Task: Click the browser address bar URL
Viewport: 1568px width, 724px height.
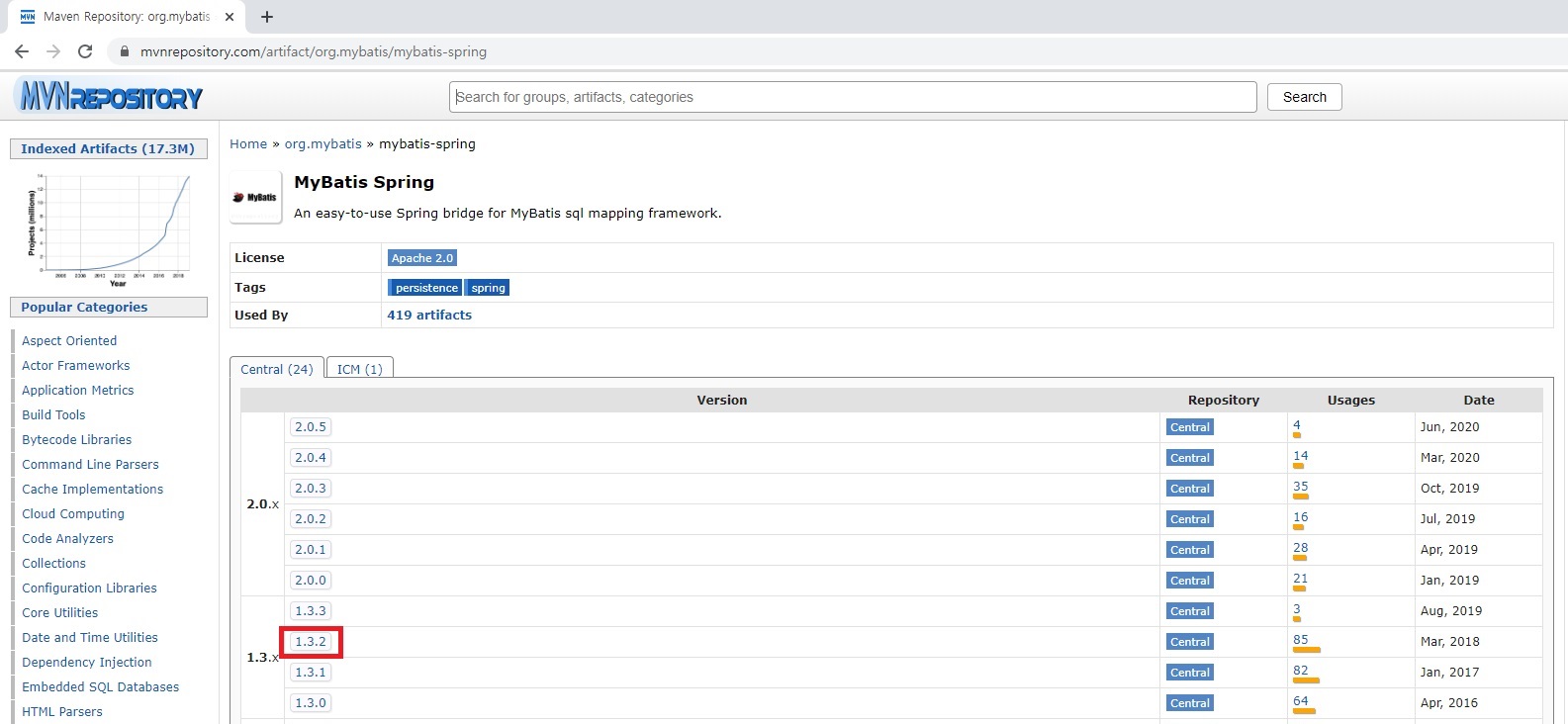Action: [314, 51]
